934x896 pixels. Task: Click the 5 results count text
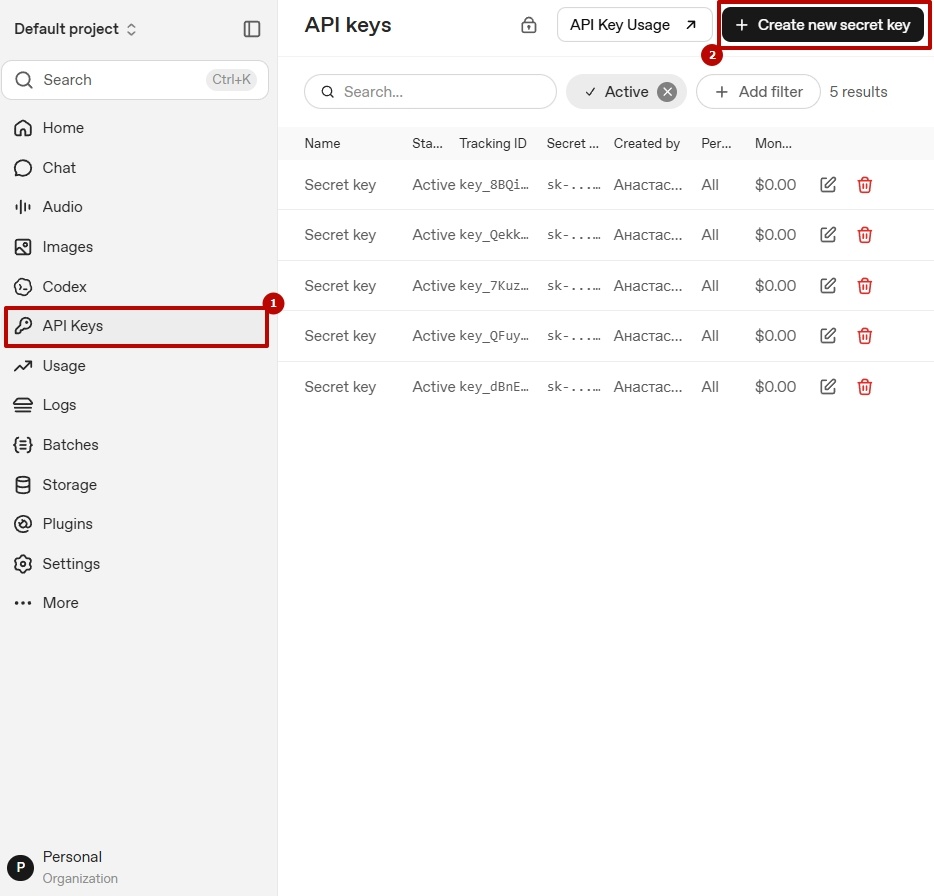click(858, 92)
